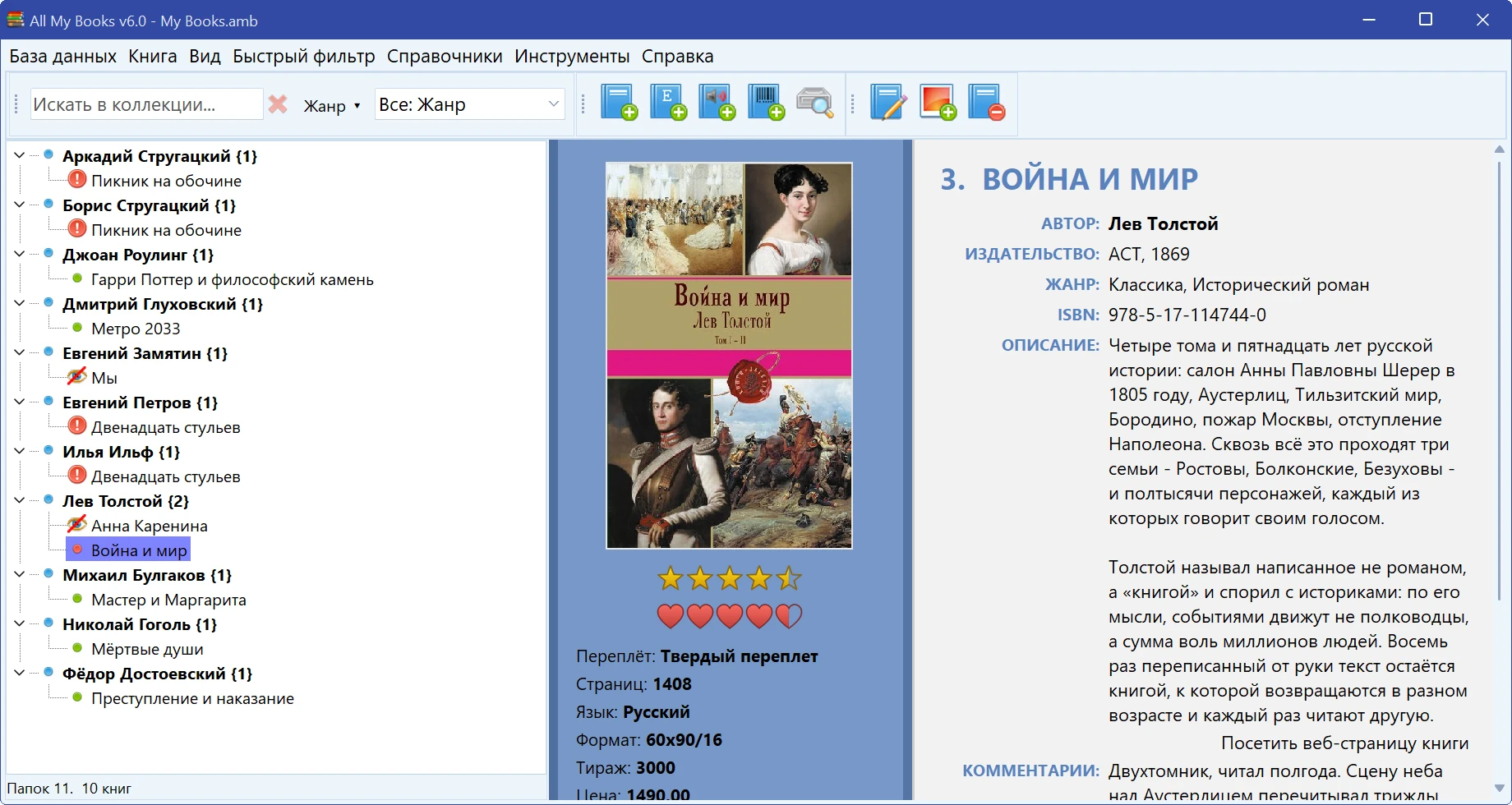Collapse the Фёдор Достоевский node
The width and height of the screenshot is (1512, 805).
(x=19, y=673)
